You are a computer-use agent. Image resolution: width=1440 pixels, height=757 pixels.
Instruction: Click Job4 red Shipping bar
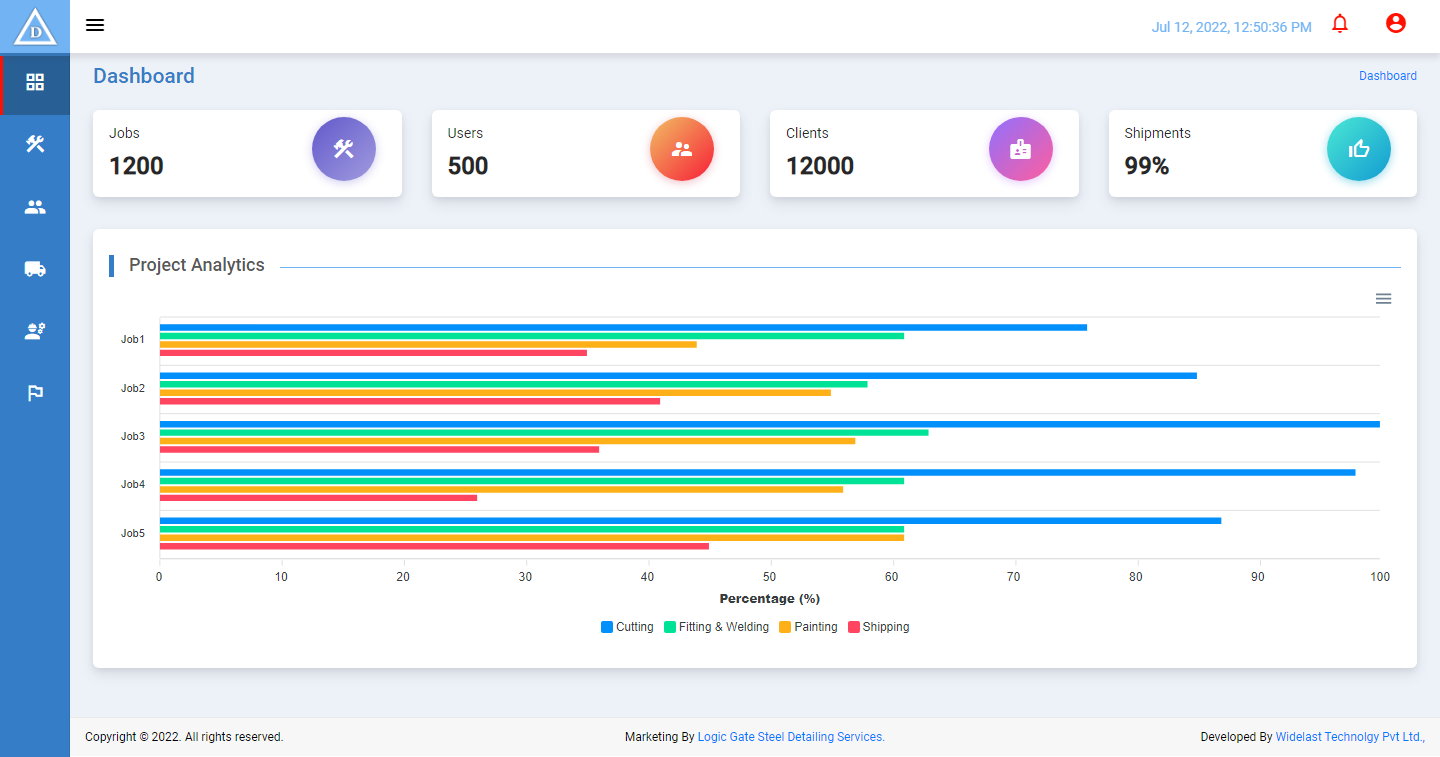click(318, 498)
